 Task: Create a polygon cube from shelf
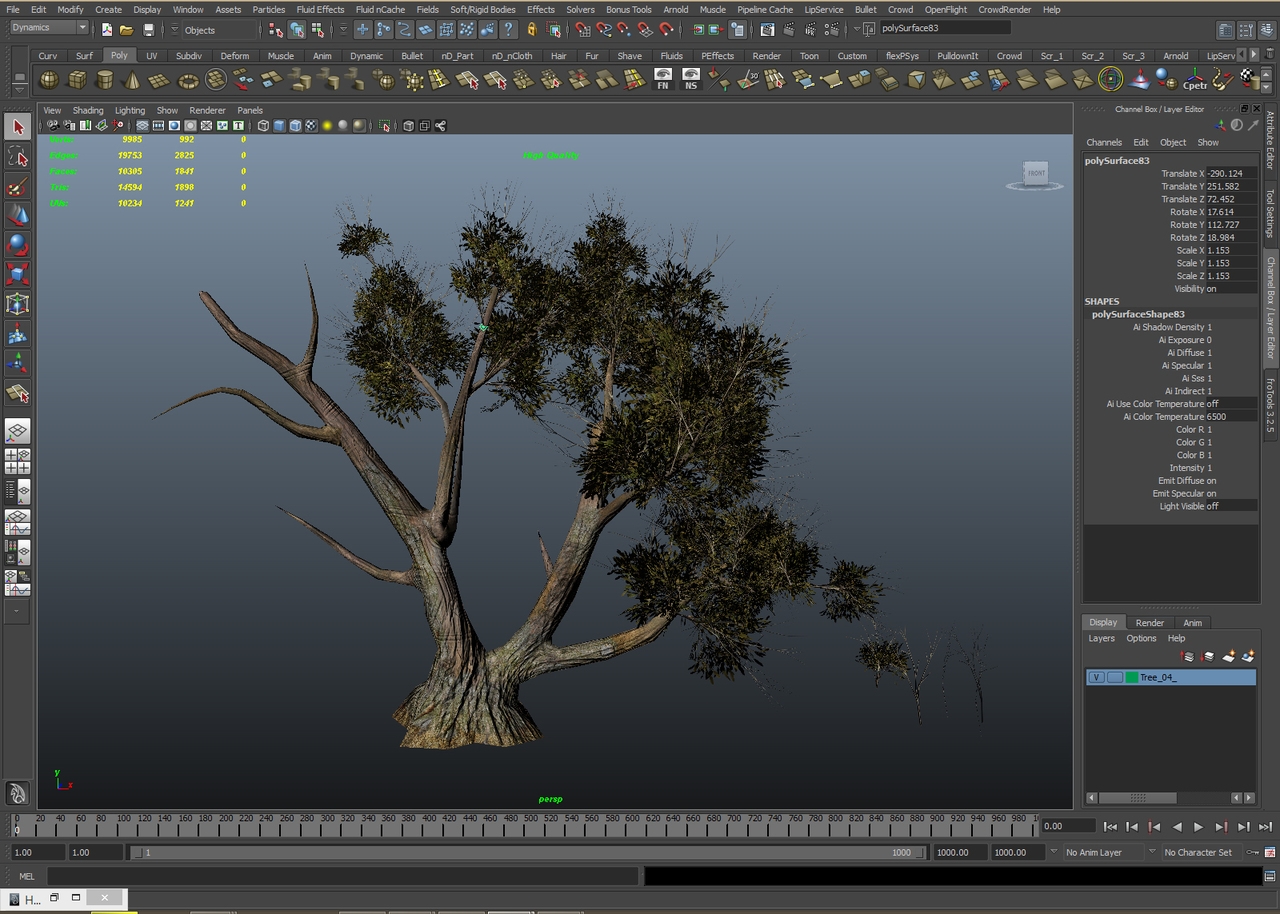click(x=76, y=79)
